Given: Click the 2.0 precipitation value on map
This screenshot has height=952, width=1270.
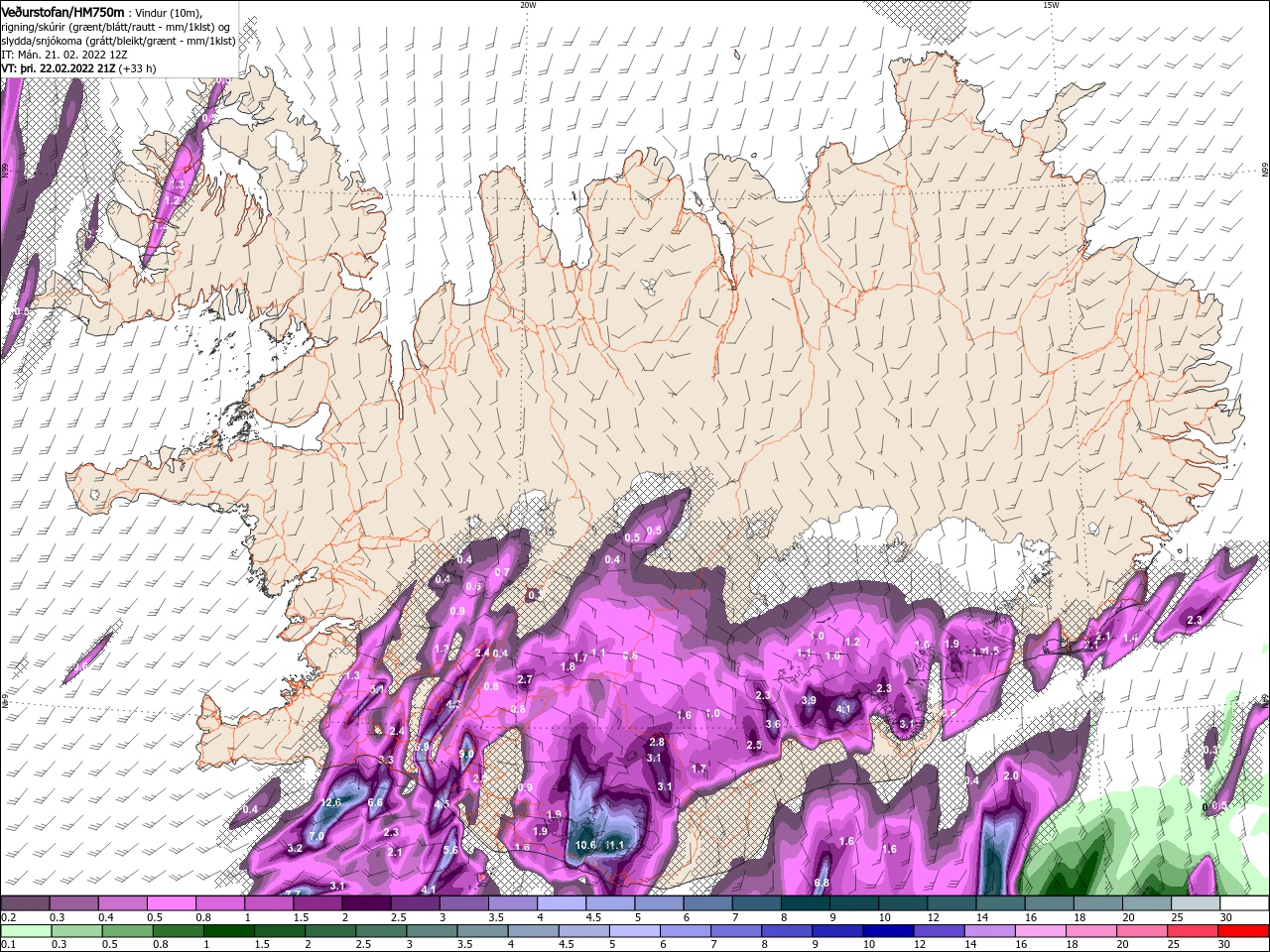Looking at the screenshot, I should 1011,775.
